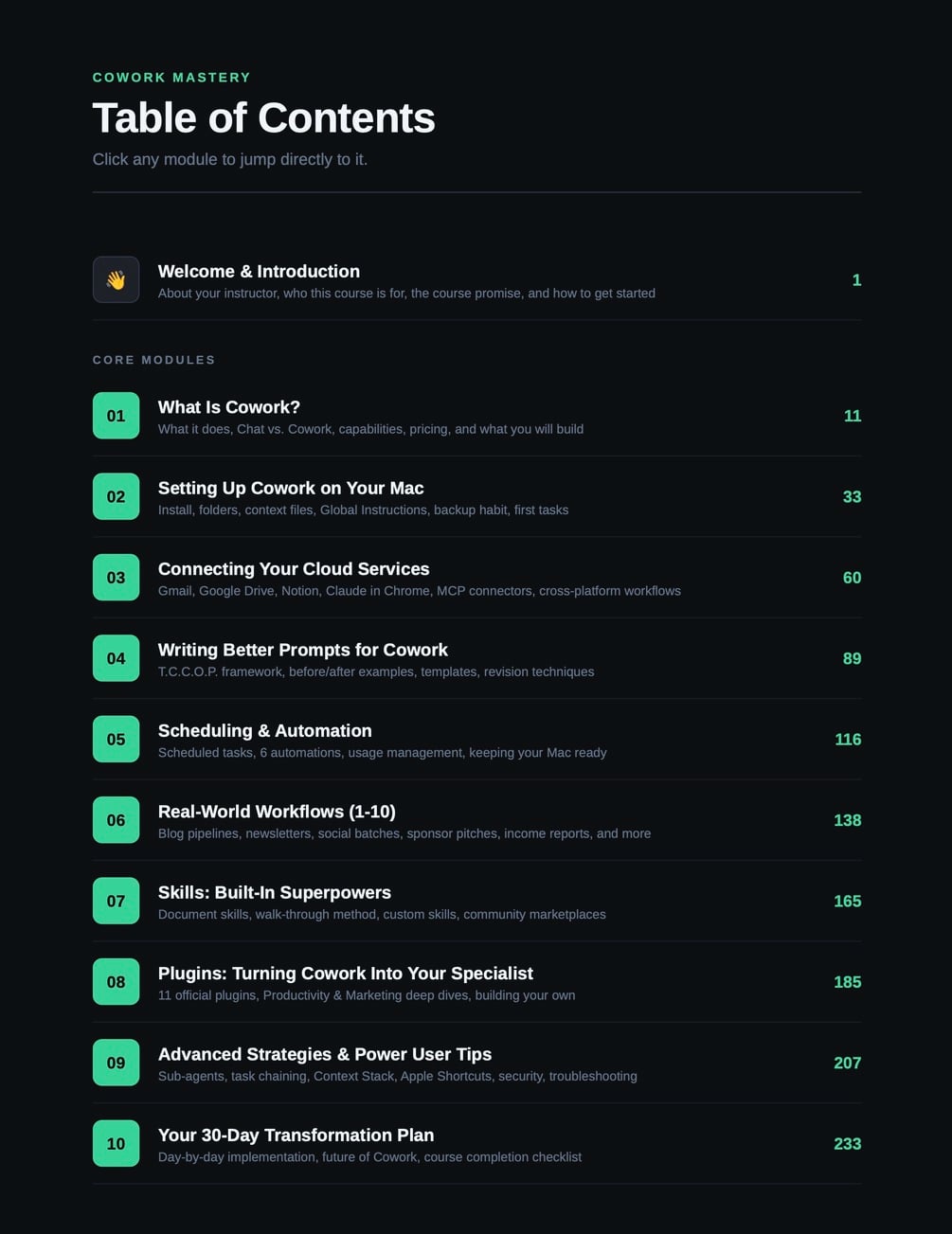Open Setting Up Cowork on Your Mac
The width and height of the screenshot is (952, 1234).
pos(476,496)
